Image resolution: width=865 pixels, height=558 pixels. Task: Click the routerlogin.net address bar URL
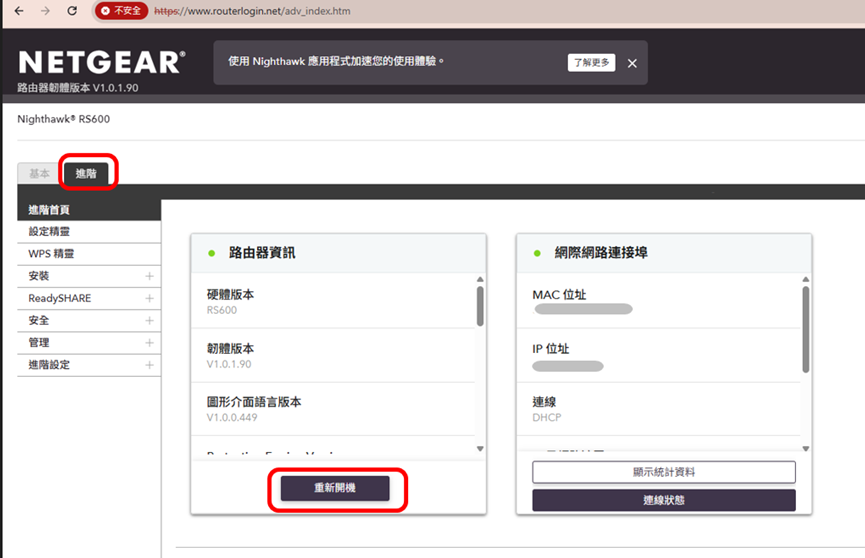click(252, 11)
